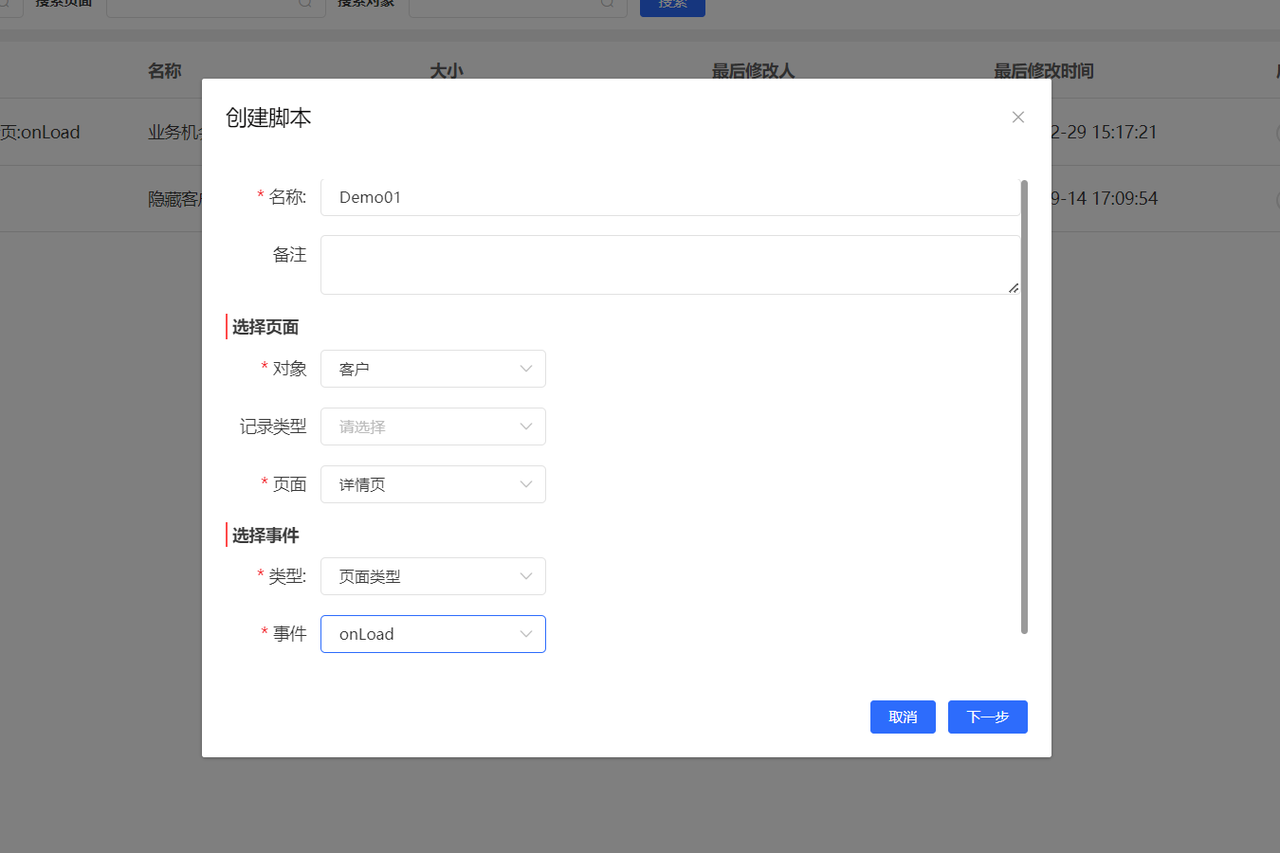Image resolution: width=1280 pixels, height=853 pixels.
Task: Click the chevron arrow in 对象 field
Action: click(526, 369)
